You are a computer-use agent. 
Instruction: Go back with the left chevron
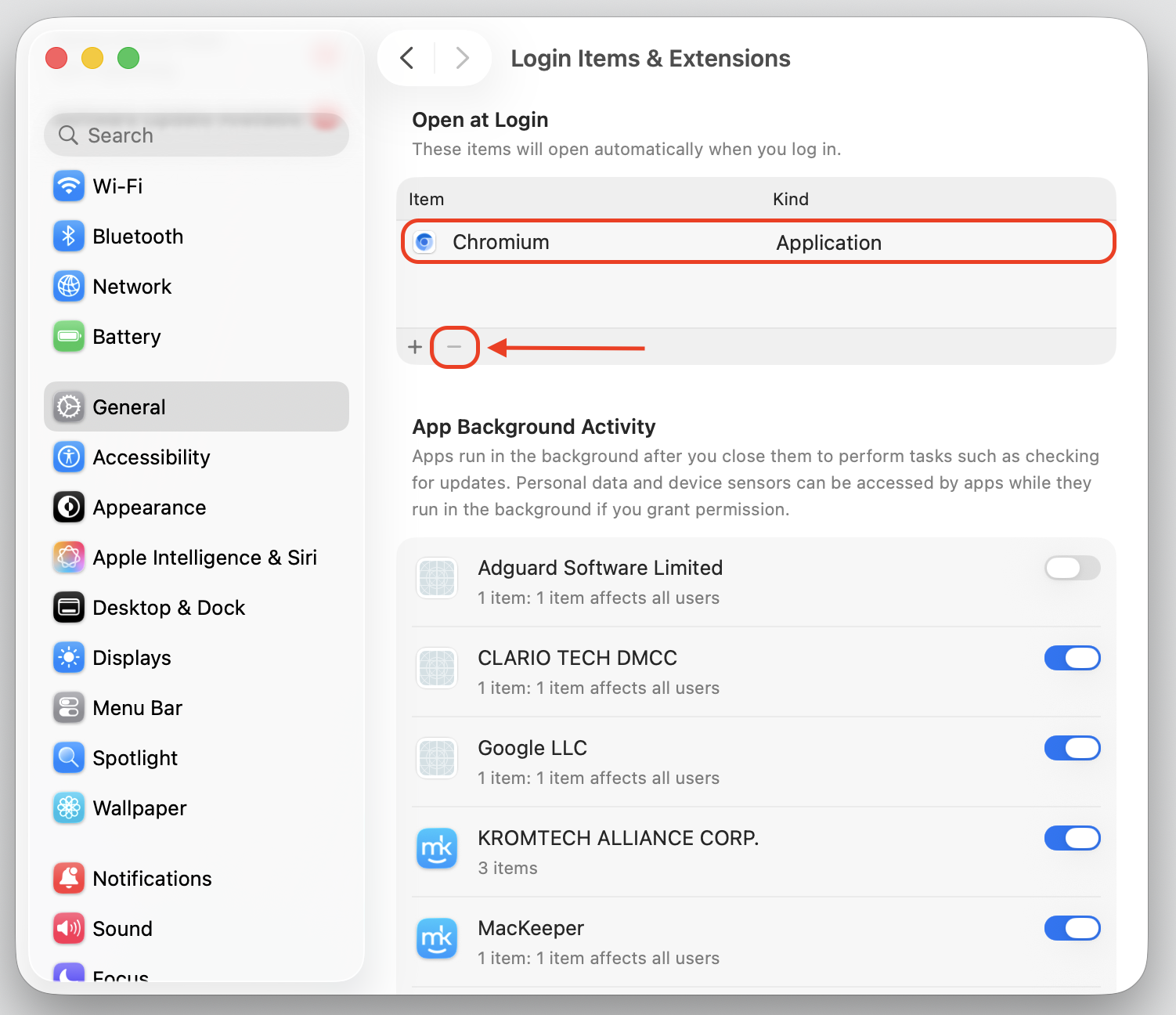tap(406, 58)
